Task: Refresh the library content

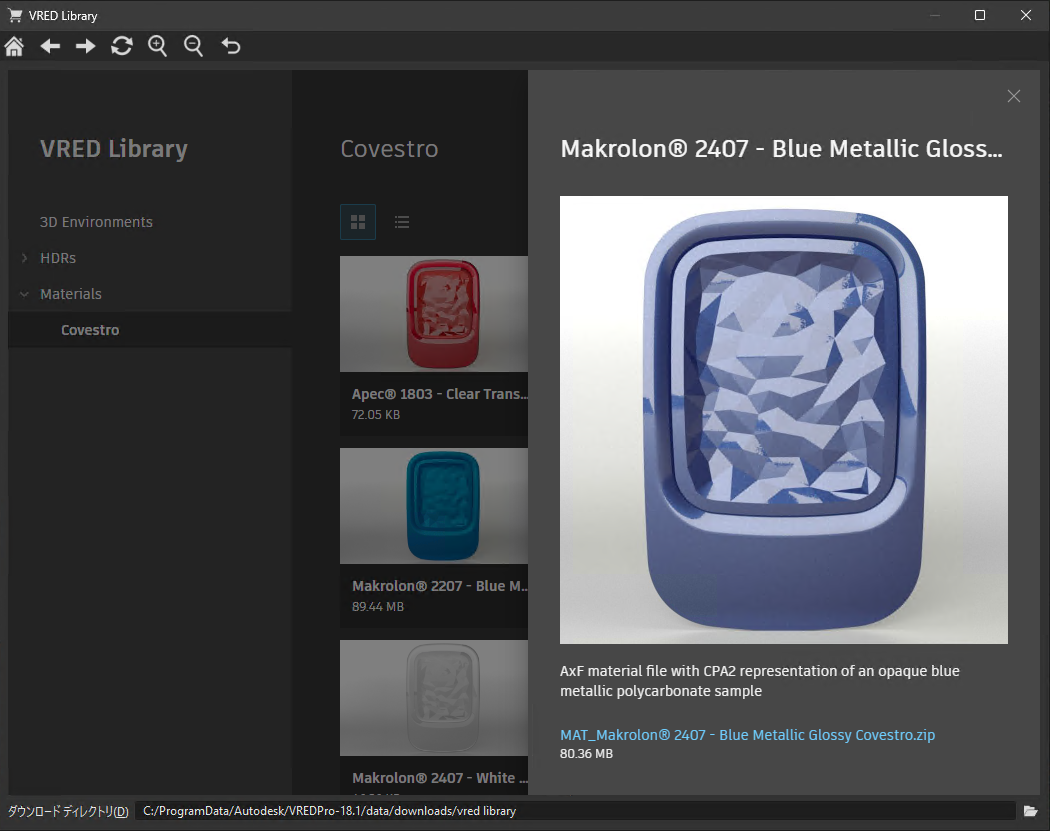Action: tap(121, 46)
